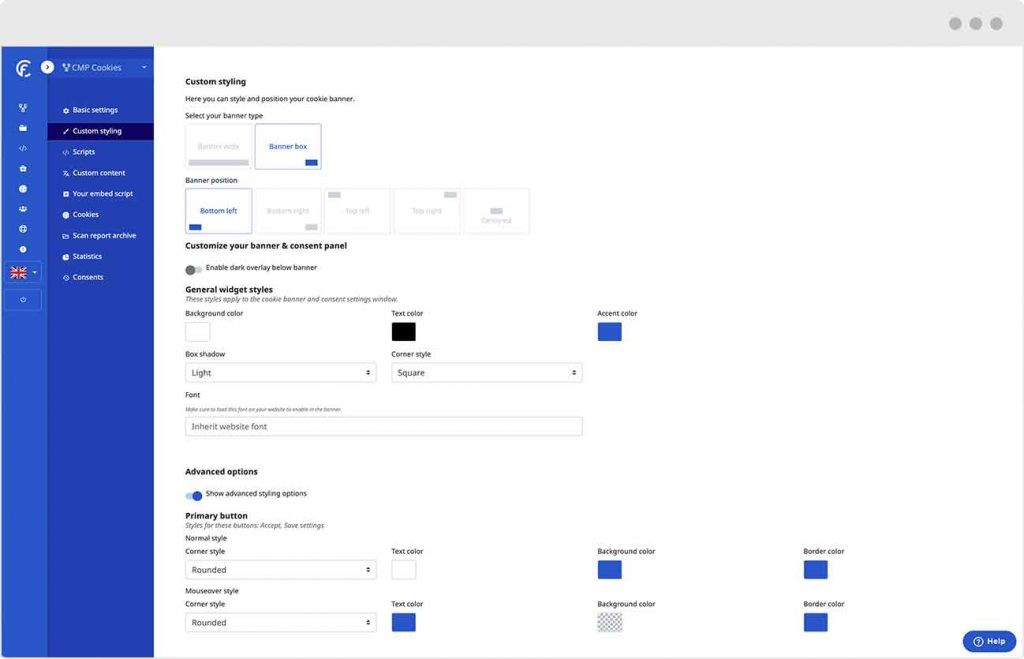Open the Corner style dropdown showing Square
Viewport: 1024px width, 659px height.
pos(486,372)
